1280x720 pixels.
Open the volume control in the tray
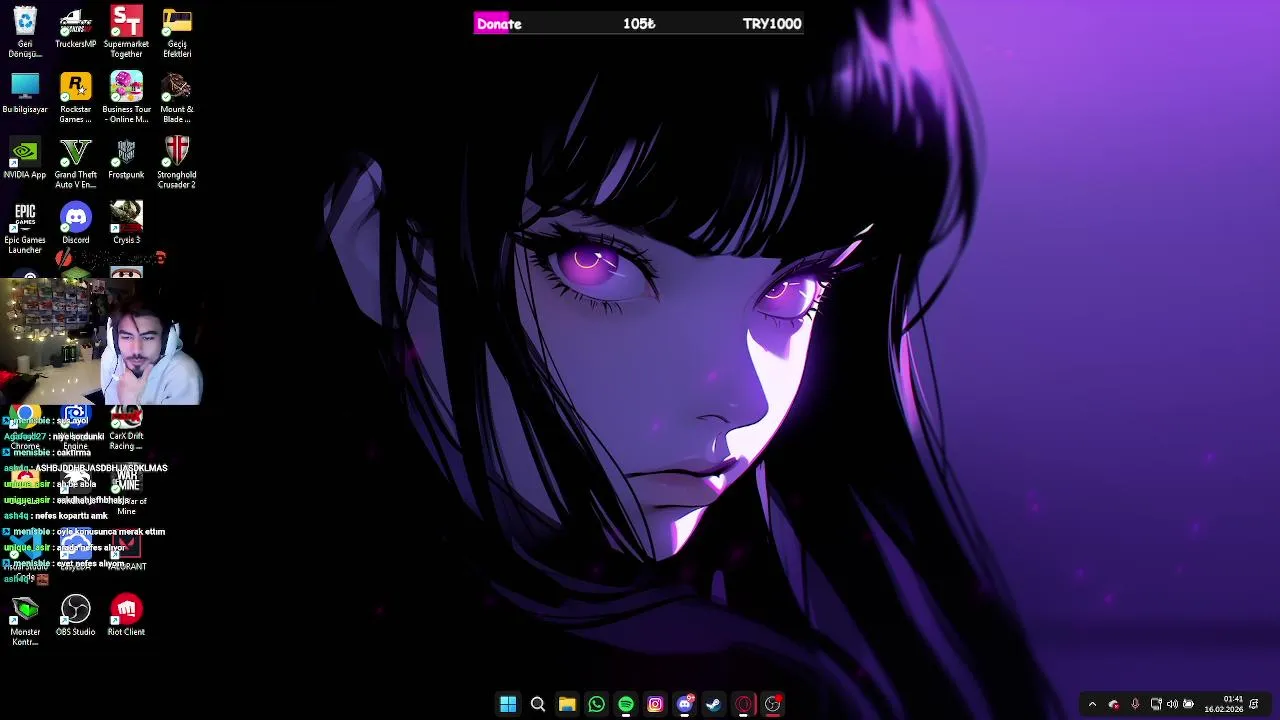[x=1172, y=704]
